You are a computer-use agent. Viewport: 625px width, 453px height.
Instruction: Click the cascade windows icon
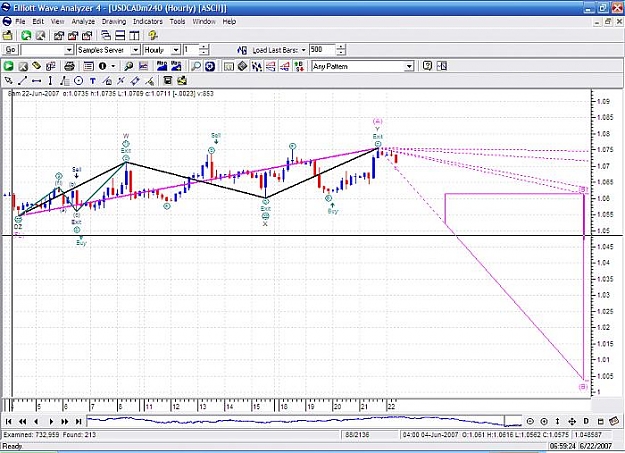106,35
